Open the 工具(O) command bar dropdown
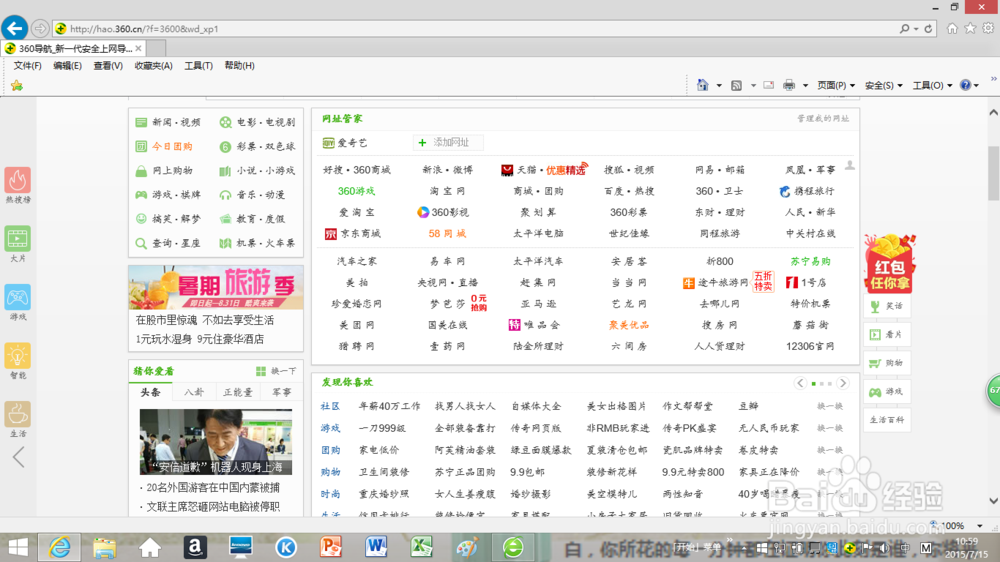 coord(932,85)
